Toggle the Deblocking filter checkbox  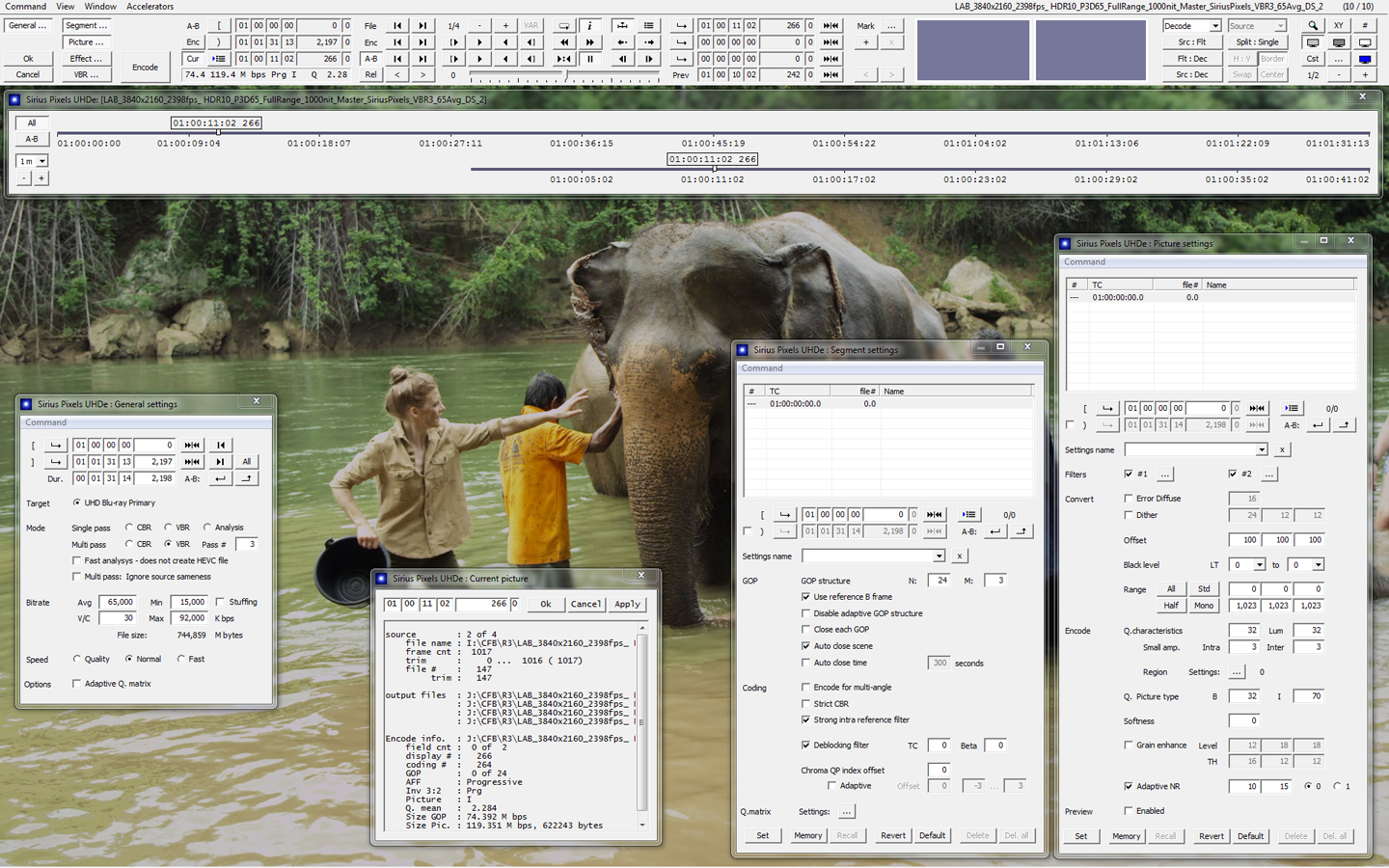pyautogui.click(x=805, y=745)
